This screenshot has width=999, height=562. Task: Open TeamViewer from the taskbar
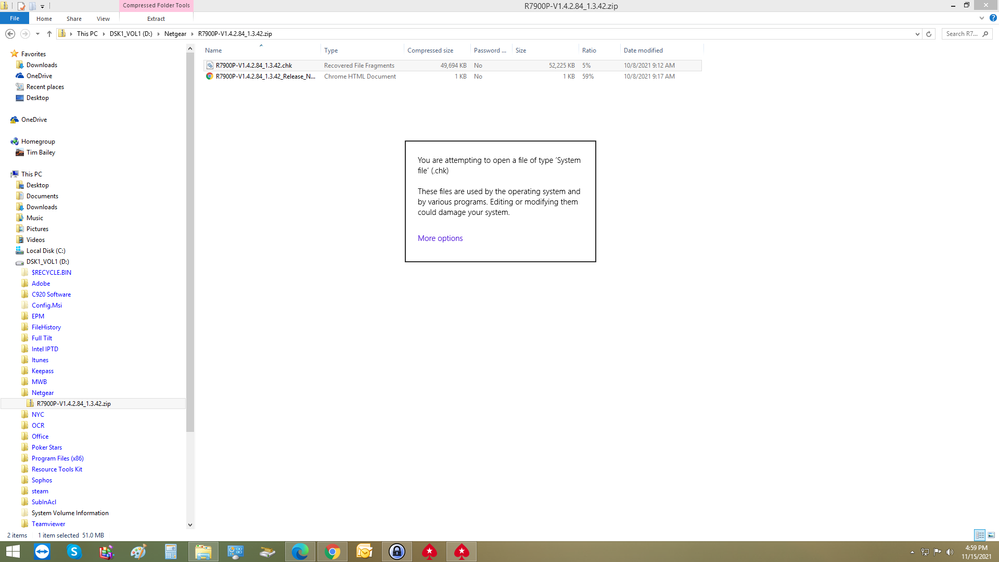[42, 552]
